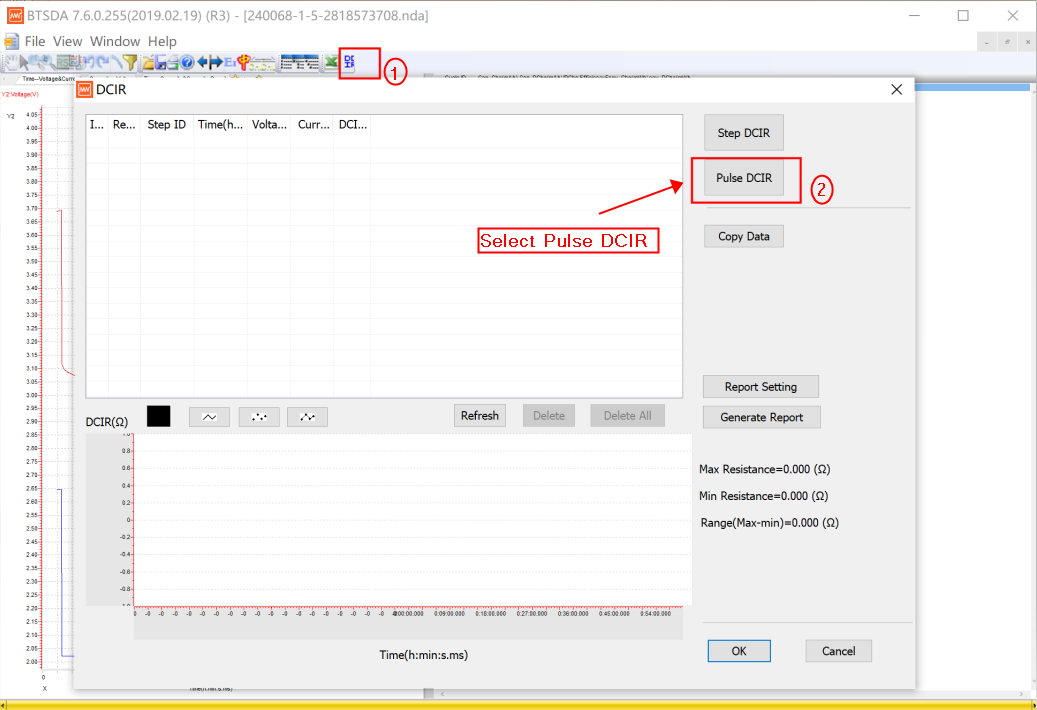This screenshot has width=1037, height=710.
Task: Click the data table grid toolbar icon
Action: point(300,62)
